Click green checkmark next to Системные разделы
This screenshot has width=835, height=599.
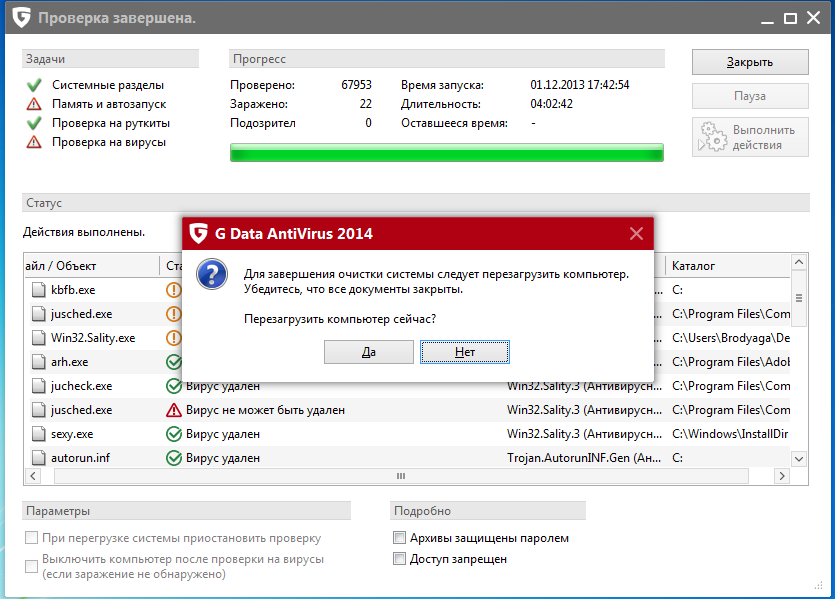click(34, 85)
